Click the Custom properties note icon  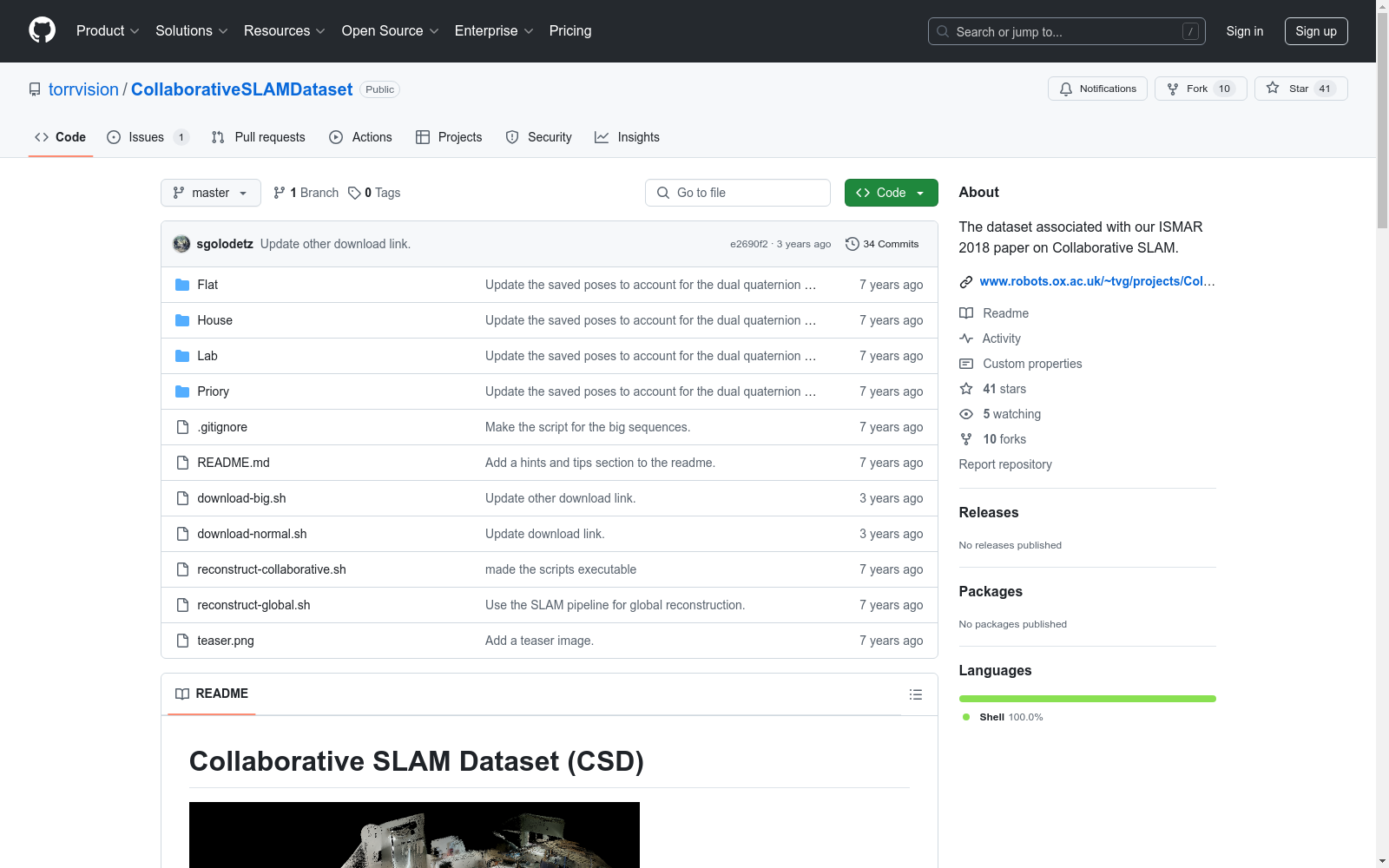[x=966, y=364]
